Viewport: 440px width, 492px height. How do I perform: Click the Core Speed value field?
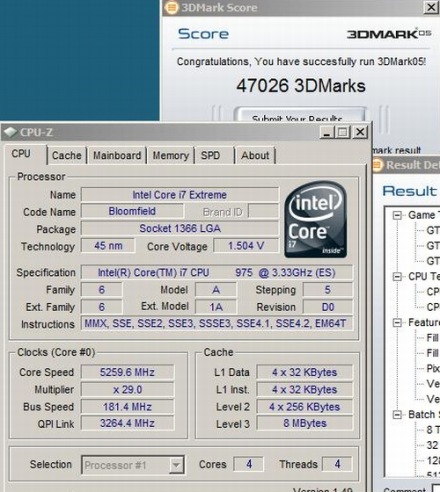pos(127,372)
